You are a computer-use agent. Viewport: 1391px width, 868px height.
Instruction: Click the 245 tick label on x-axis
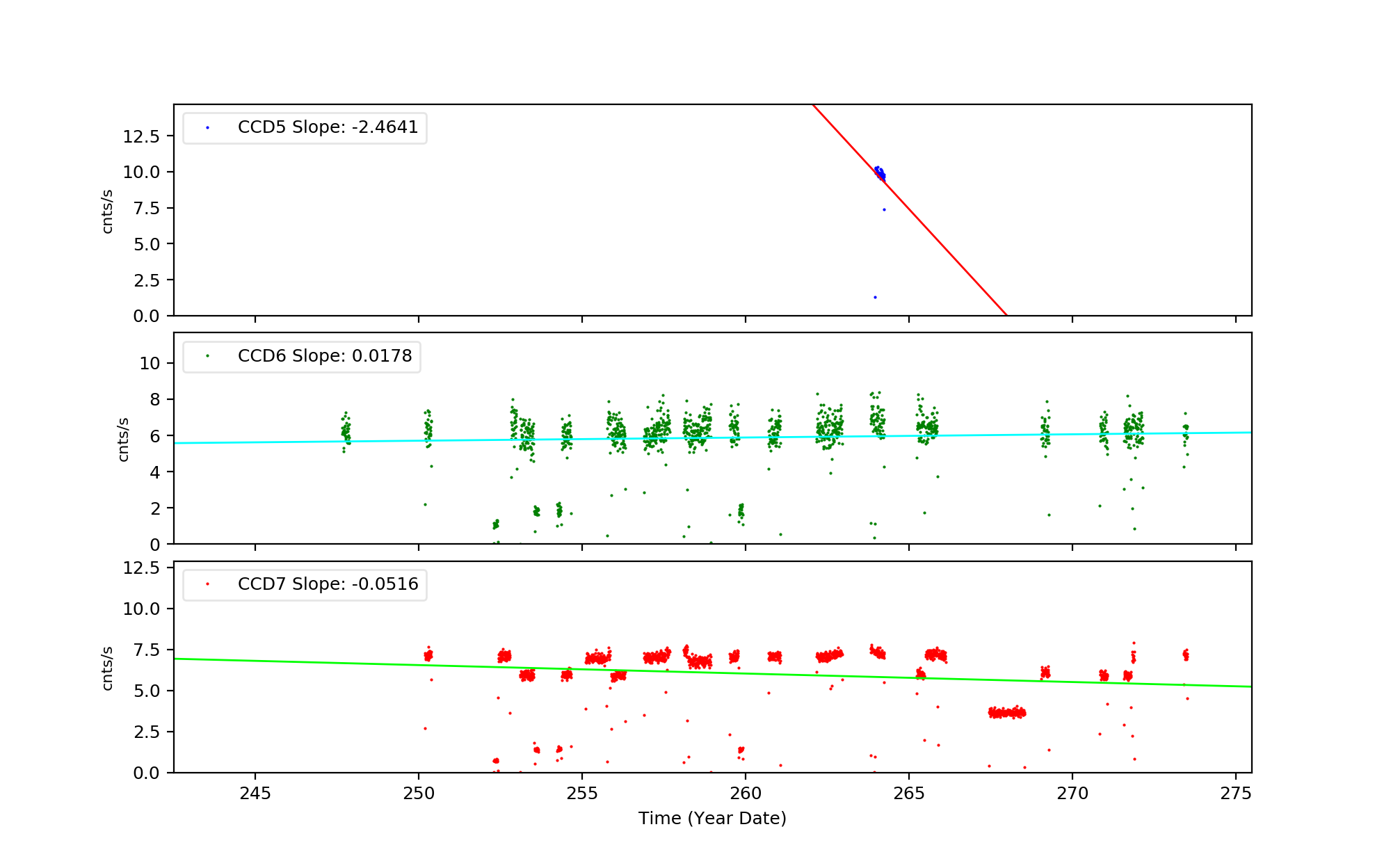[x=255, y=794]
